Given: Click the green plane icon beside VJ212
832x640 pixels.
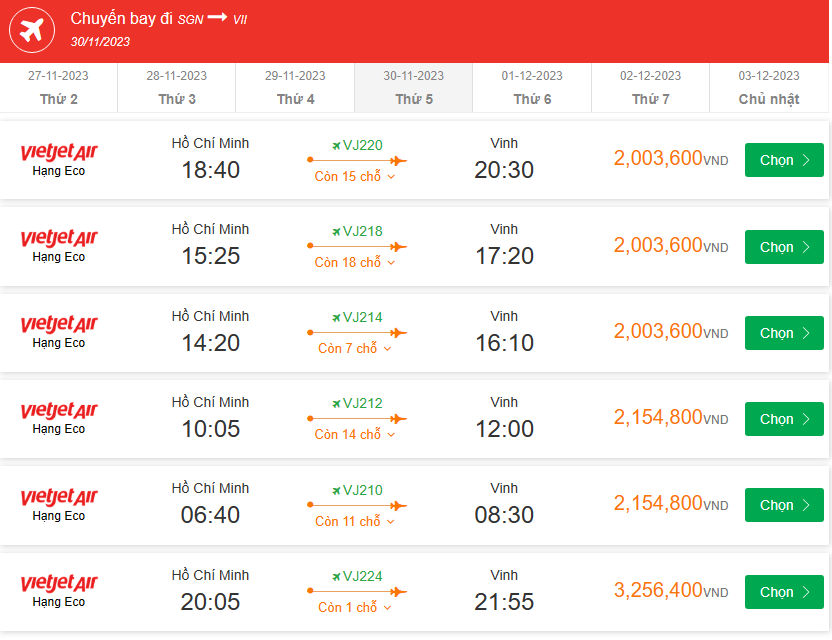Looking at the screenshot, I should tap(336, 404).
